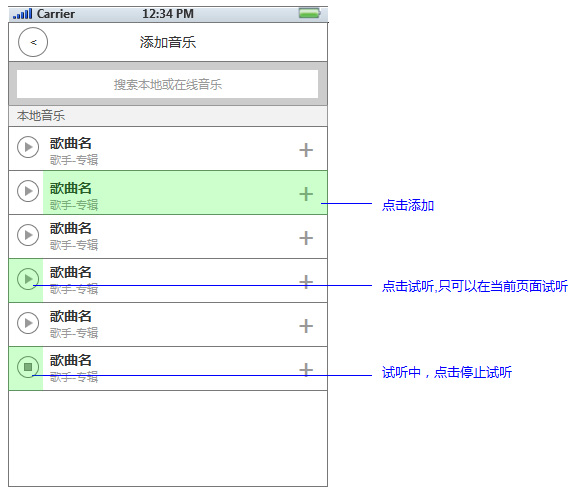Select the artist-album text of the third song
Image resolution: width=579 pixels, height=498 pixels.
click(74, 245)
